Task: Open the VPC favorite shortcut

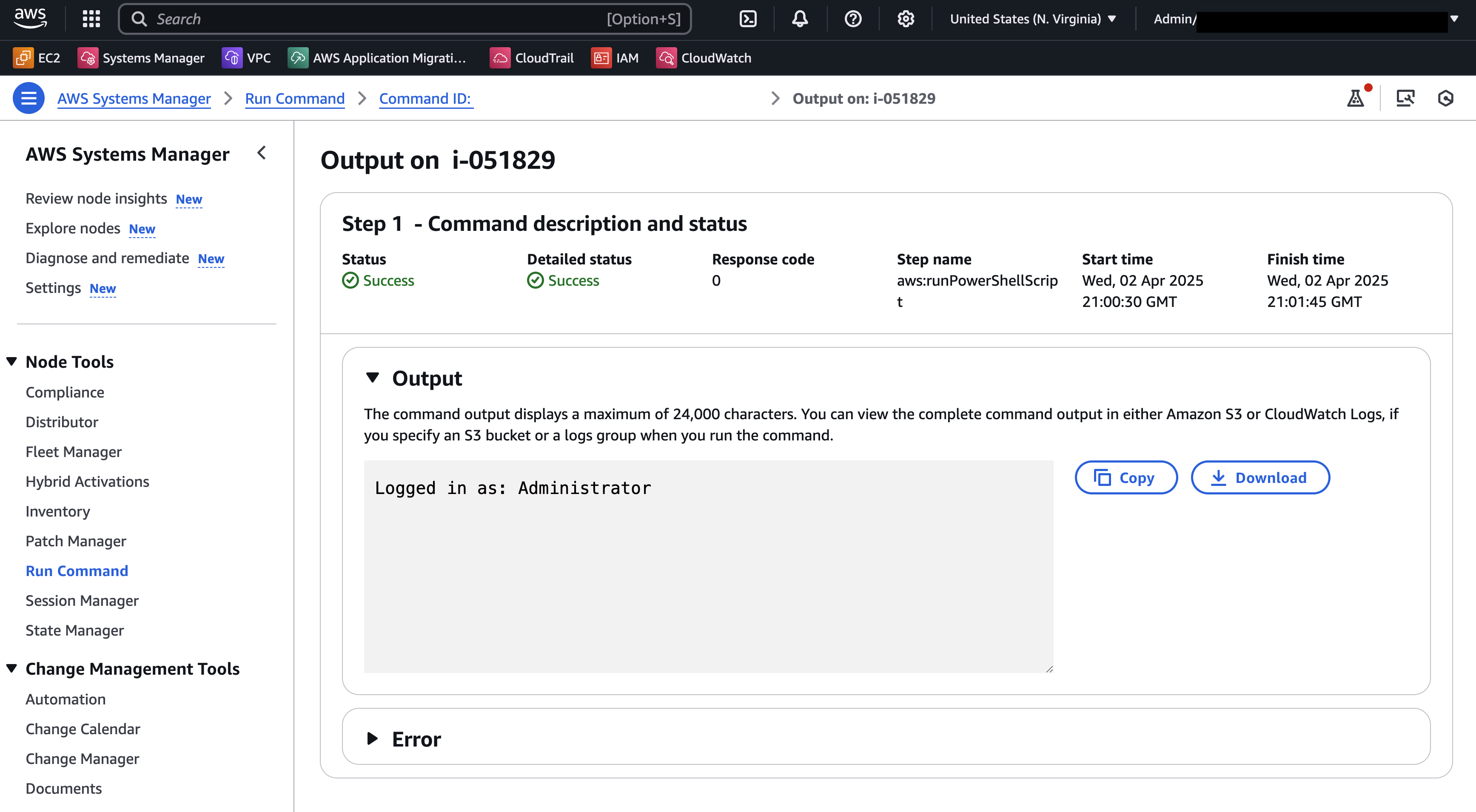Action: point(246,58)
